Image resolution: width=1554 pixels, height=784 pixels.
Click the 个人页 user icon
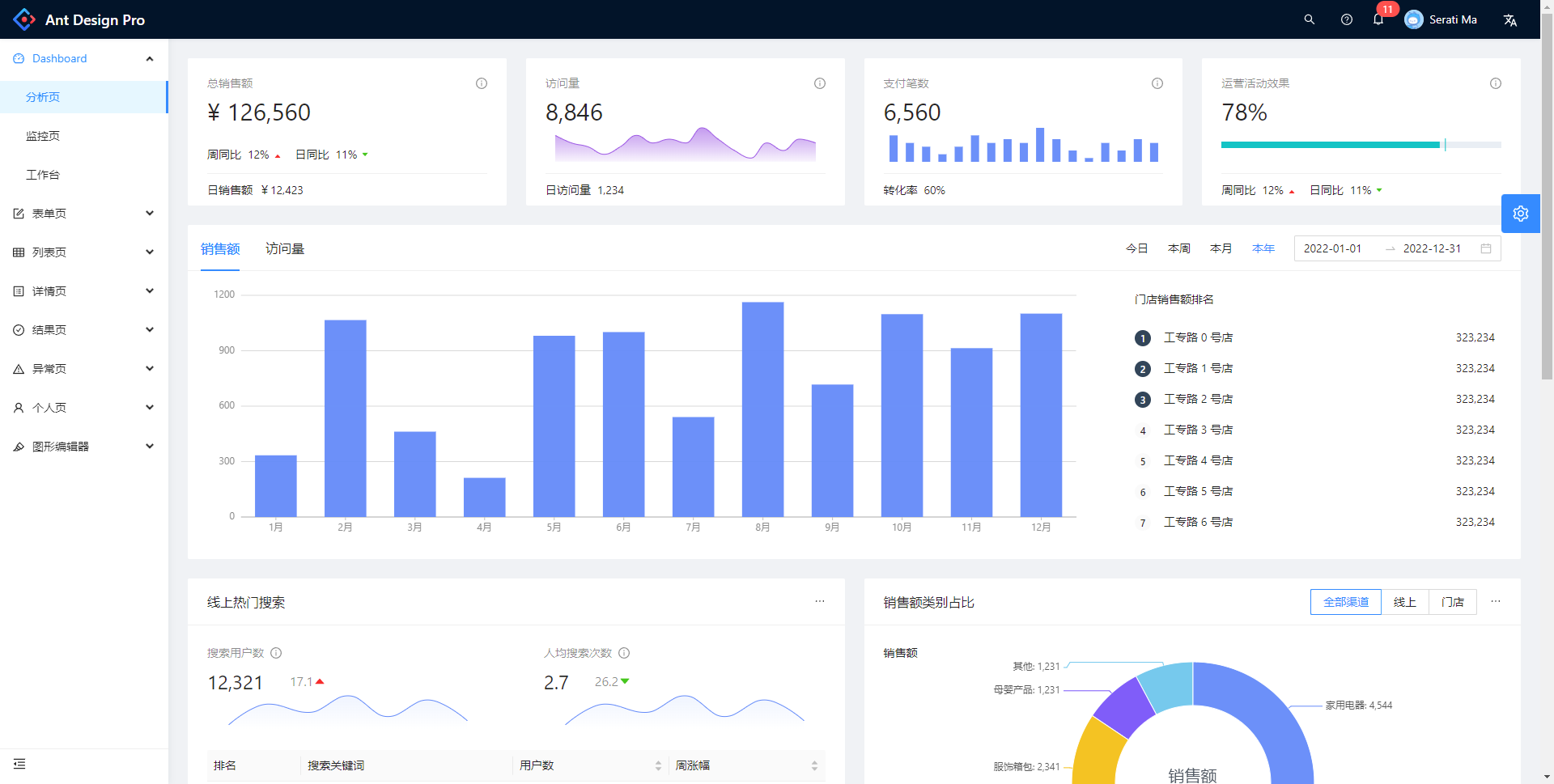click(x=19, y=408)
